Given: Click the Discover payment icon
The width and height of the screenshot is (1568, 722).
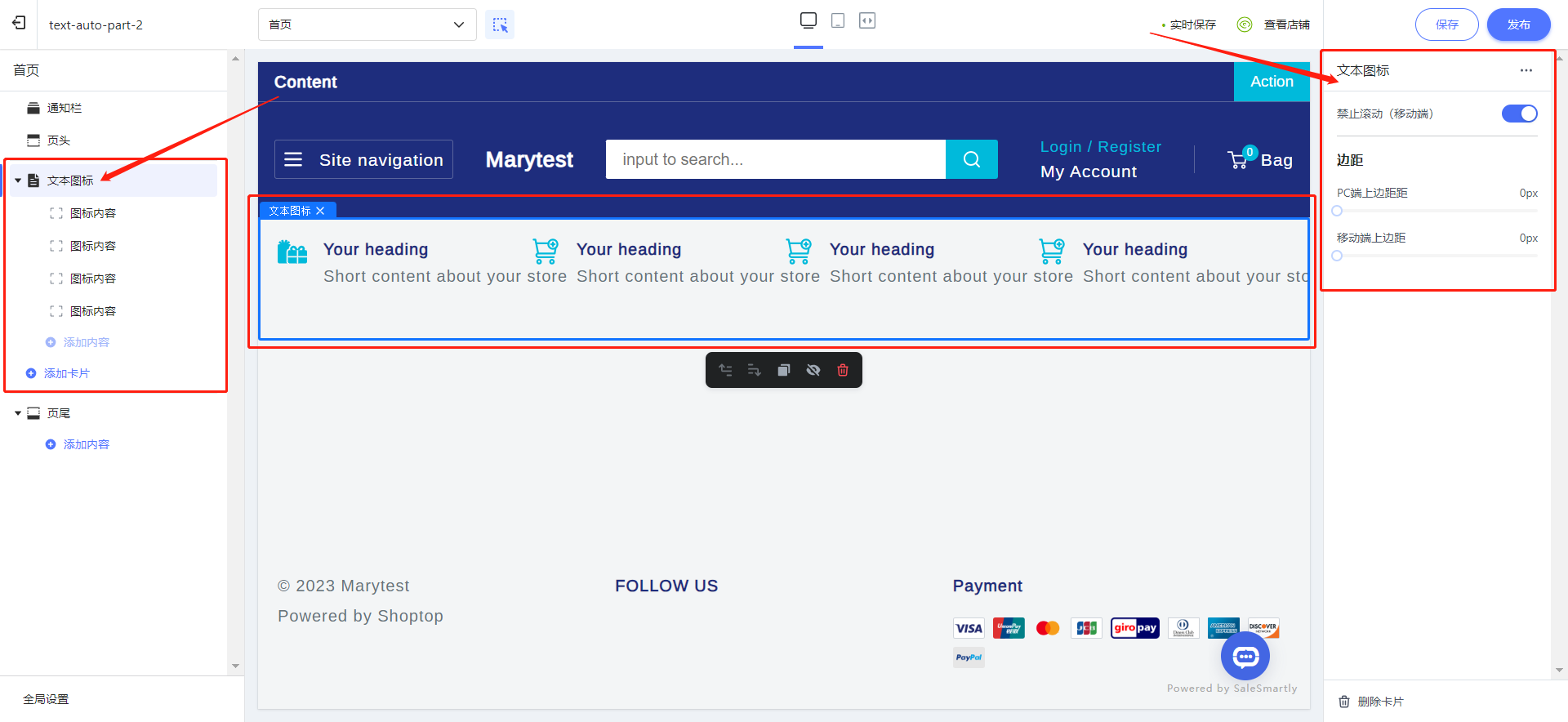Looking at the screenshot, I should (x=1263, y=628).
